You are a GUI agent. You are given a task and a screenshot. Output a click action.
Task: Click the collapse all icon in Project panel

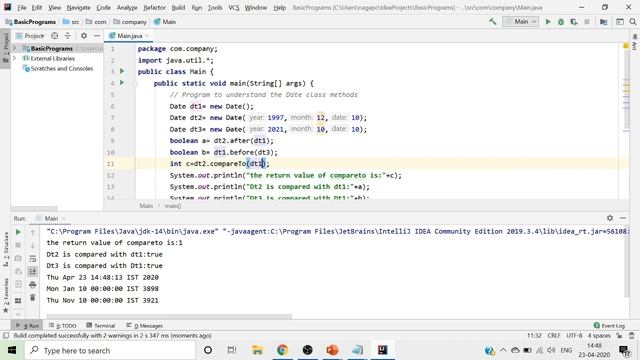(68, 36)
